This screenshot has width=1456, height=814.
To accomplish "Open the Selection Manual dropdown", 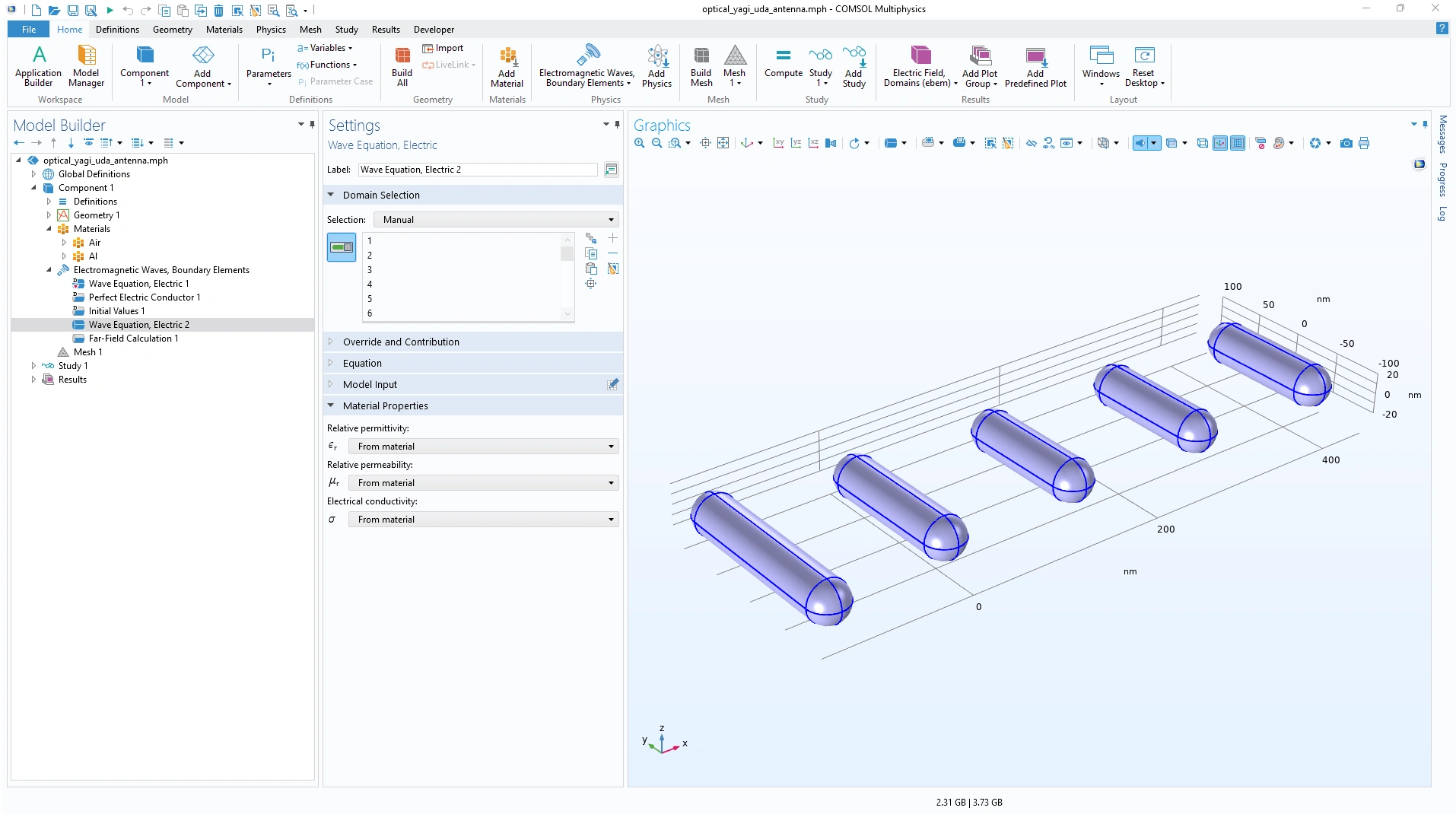I will tap(496, 220).
